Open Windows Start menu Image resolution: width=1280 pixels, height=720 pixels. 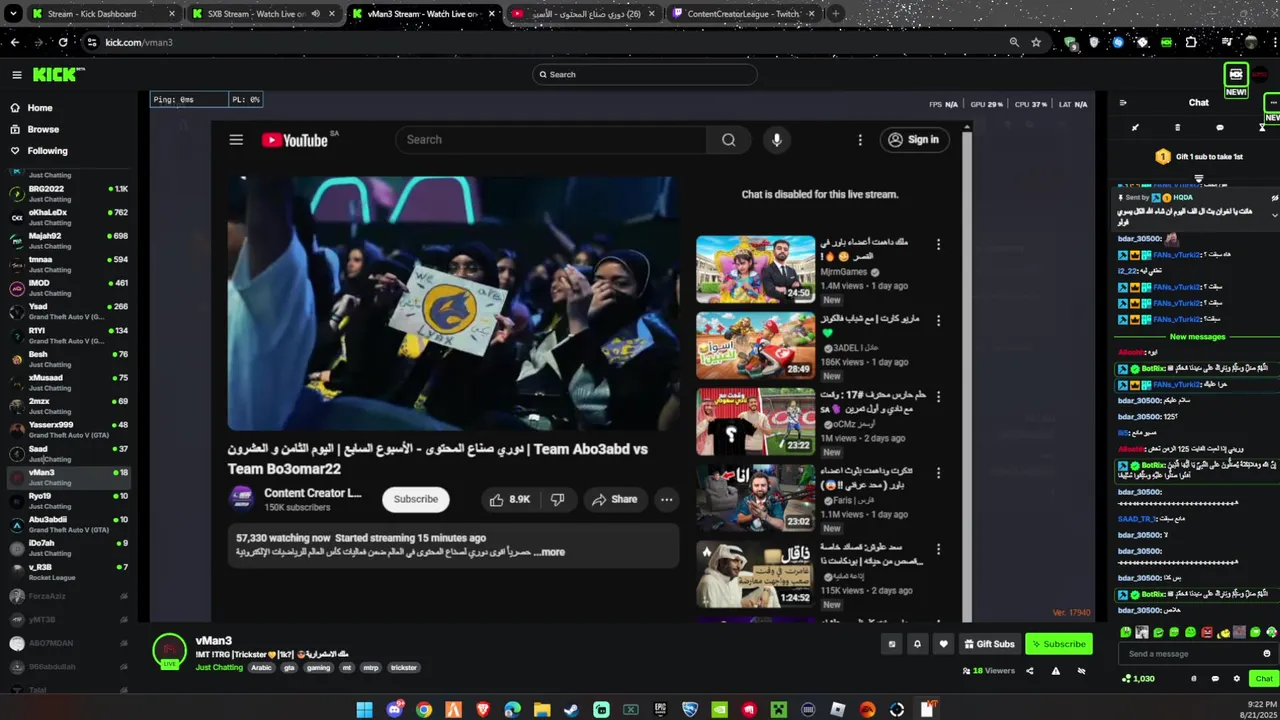(x=365, y=710)
